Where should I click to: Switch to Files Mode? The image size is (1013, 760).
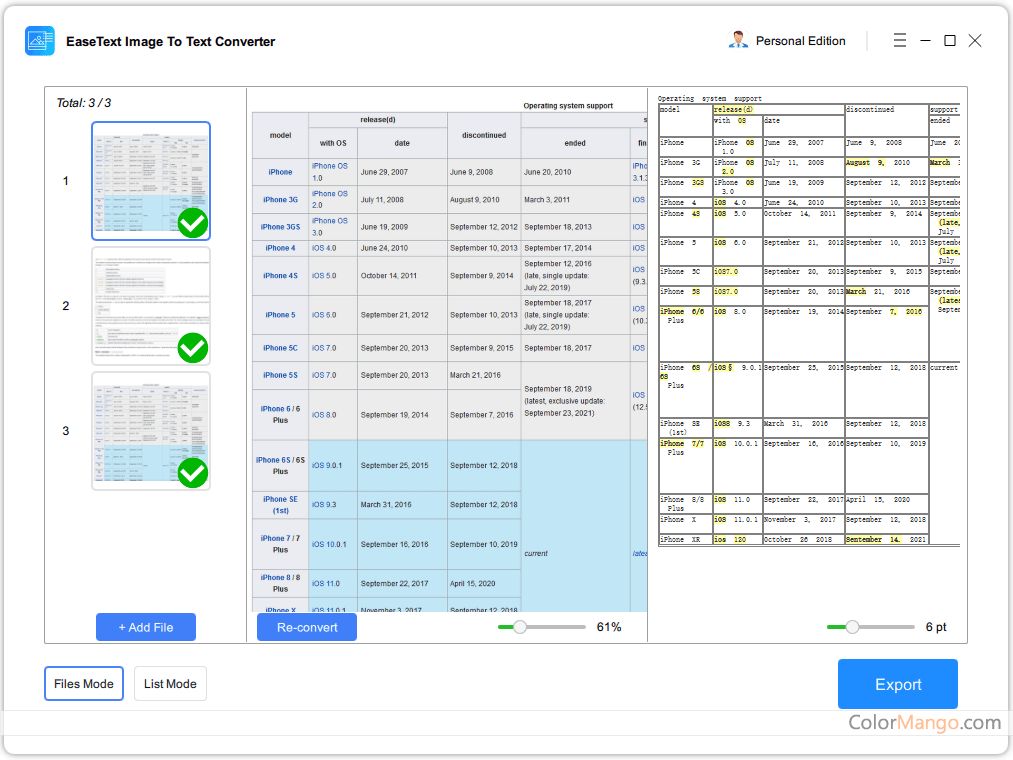pos(84,684)
